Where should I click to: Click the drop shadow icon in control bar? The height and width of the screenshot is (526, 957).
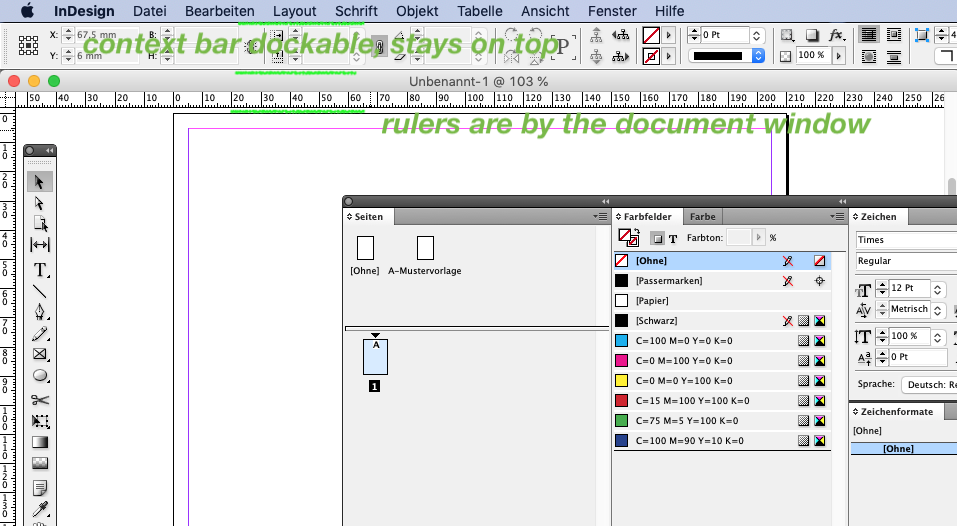[811, 35]
